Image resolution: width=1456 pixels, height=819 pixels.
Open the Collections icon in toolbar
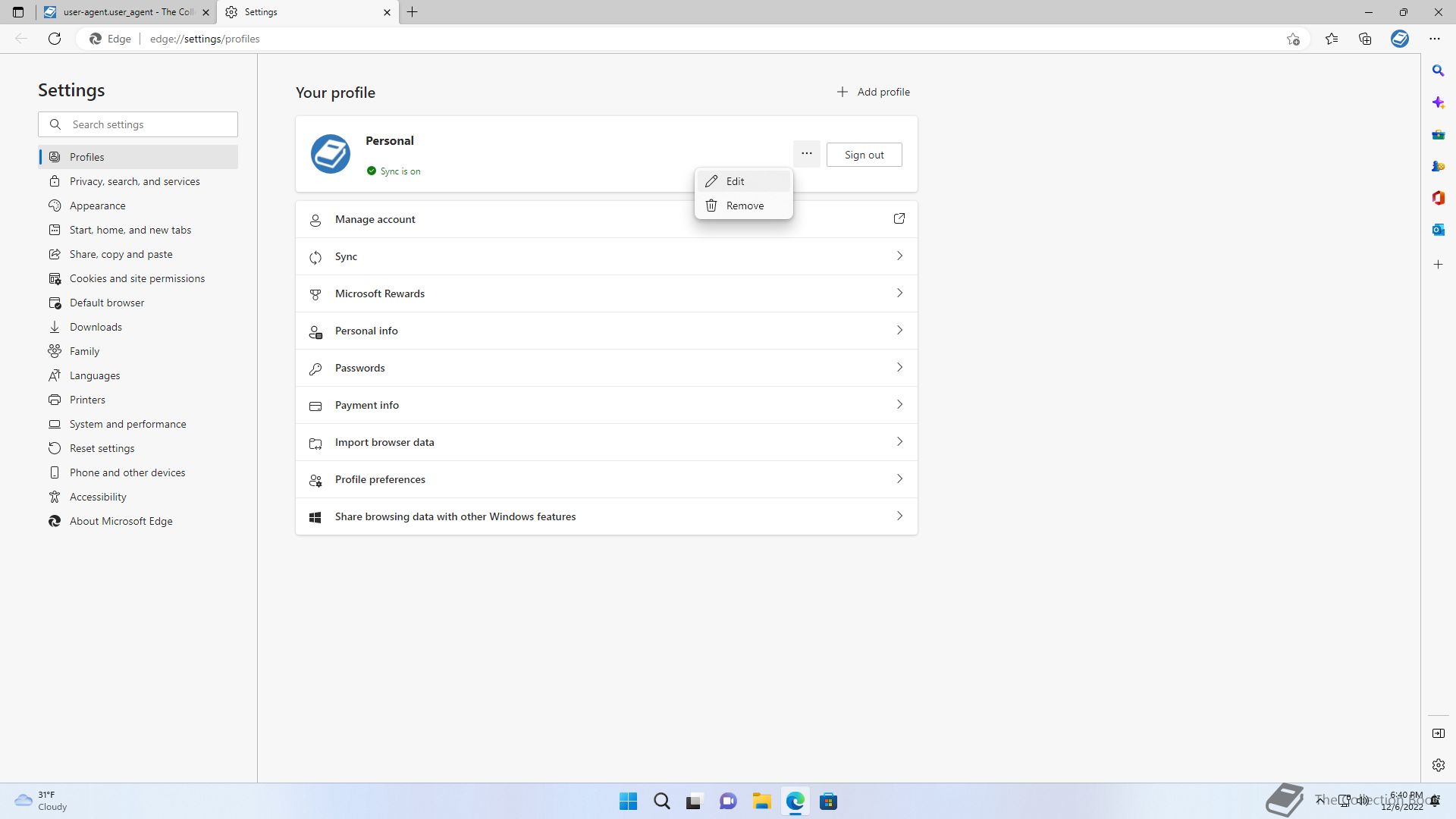[x=1365, y=39]
